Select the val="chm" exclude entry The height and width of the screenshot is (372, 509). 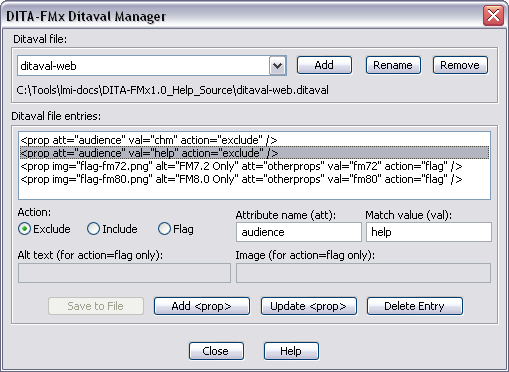coord(255,140)
